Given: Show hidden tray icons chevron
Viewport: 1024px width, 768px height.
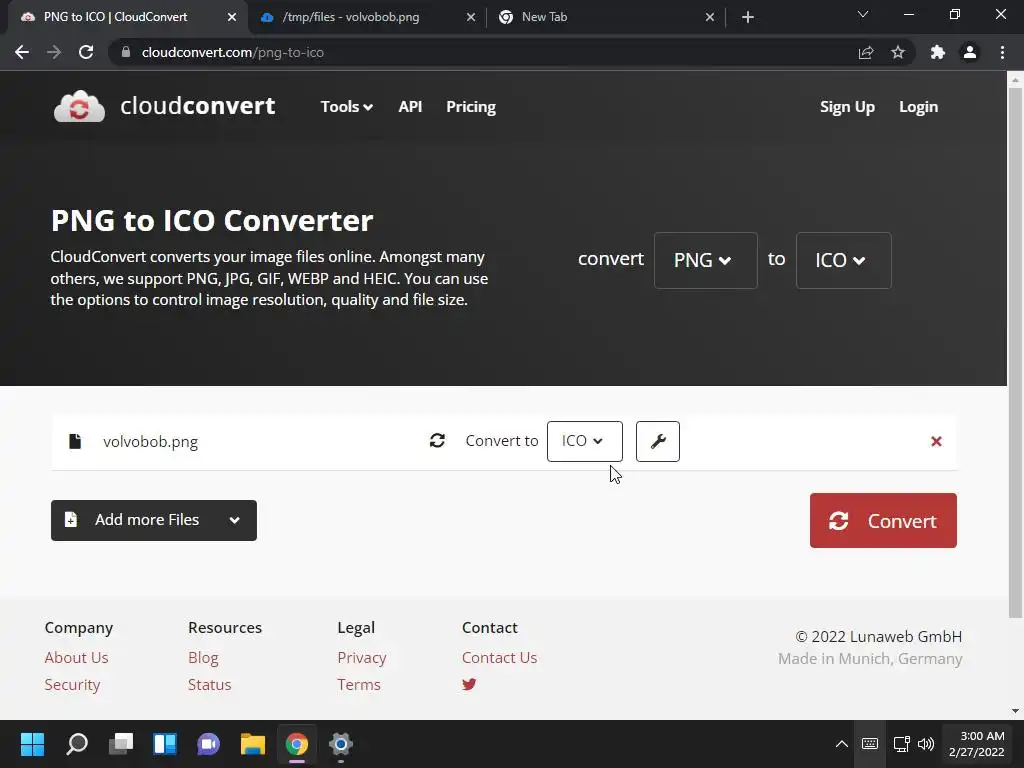Looking at the screenshot, I should pos(842,744).
